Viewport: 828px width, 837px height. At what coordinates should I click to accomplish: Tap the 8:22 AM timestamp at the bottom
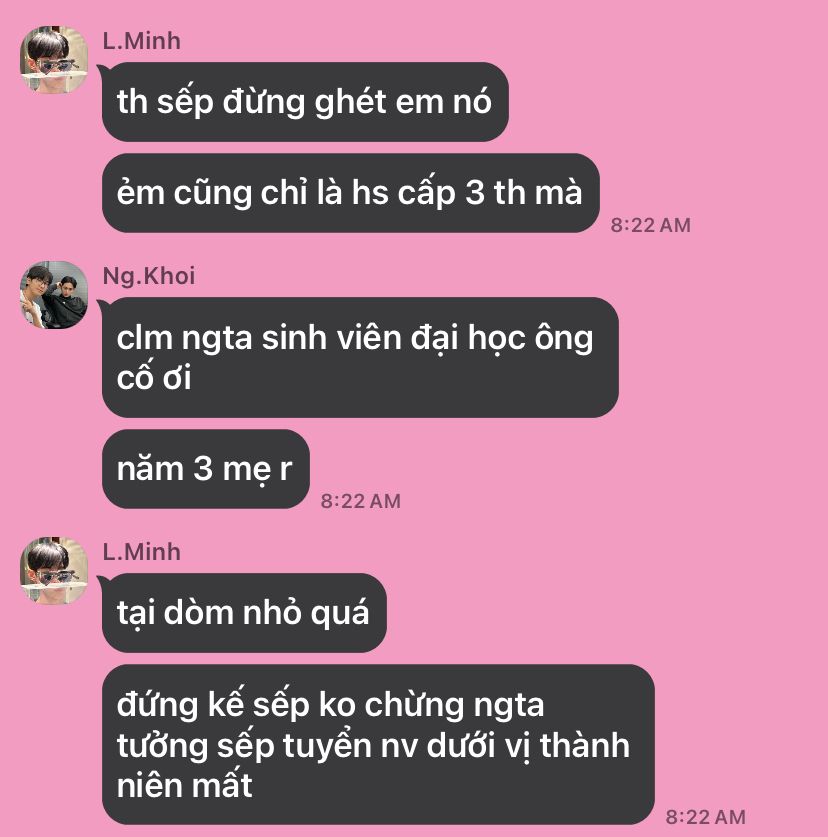(705, 817)
